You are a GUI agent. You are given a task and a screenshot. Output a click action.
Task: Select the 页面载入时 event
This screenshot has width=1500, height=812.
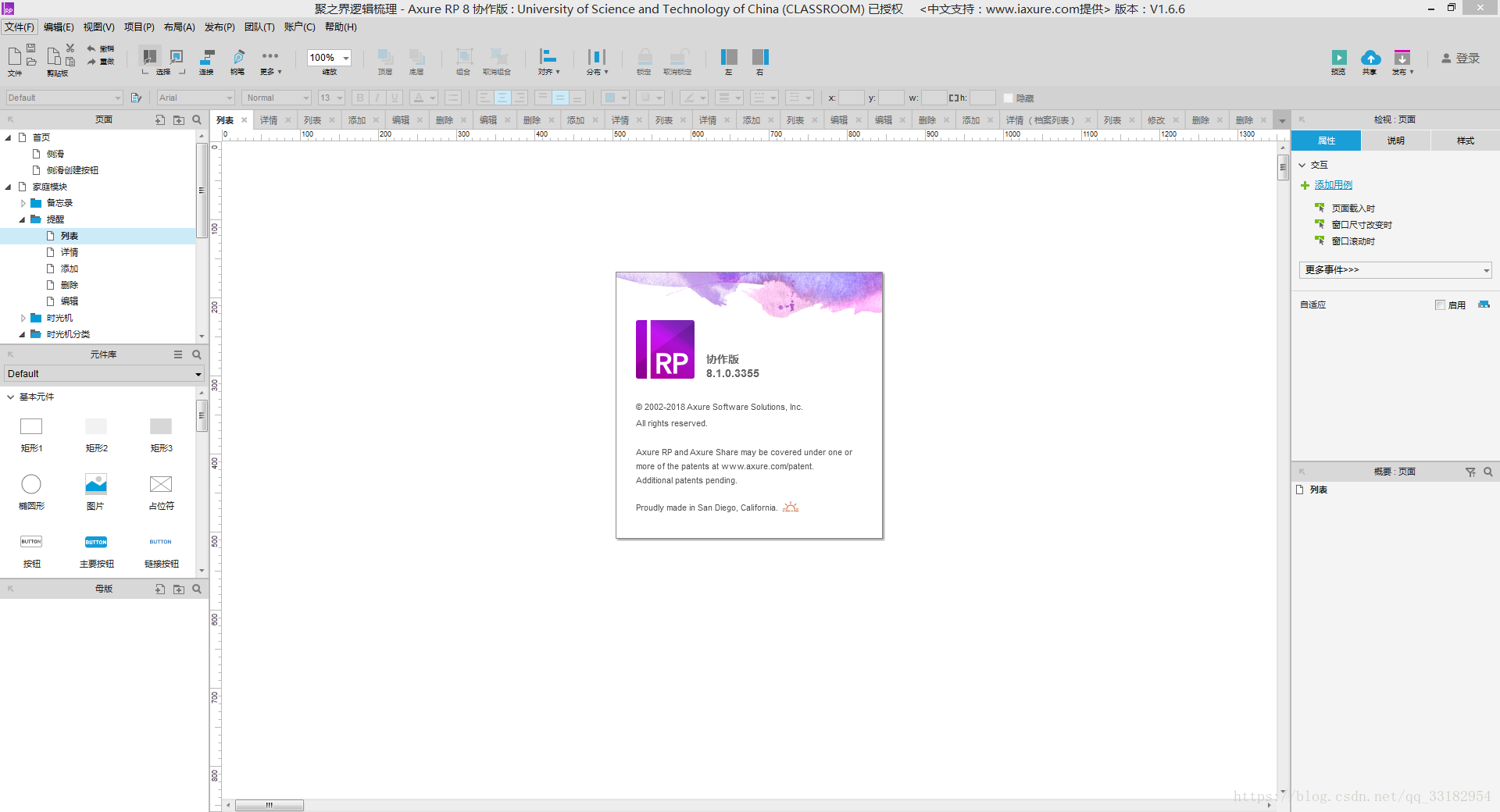[x=1353, y=208]
